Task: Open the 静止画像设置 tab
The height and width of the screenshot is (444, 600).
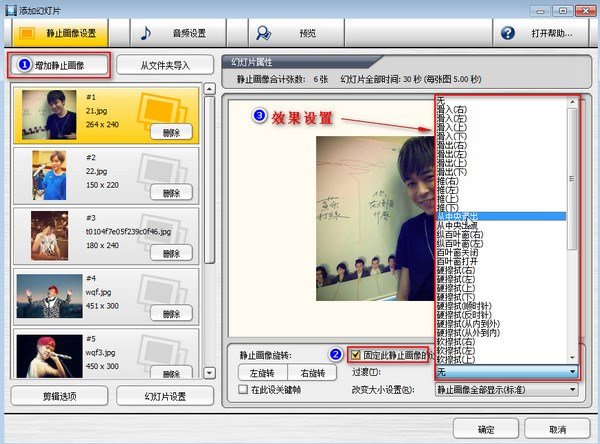Action: [x=60, y=33]
